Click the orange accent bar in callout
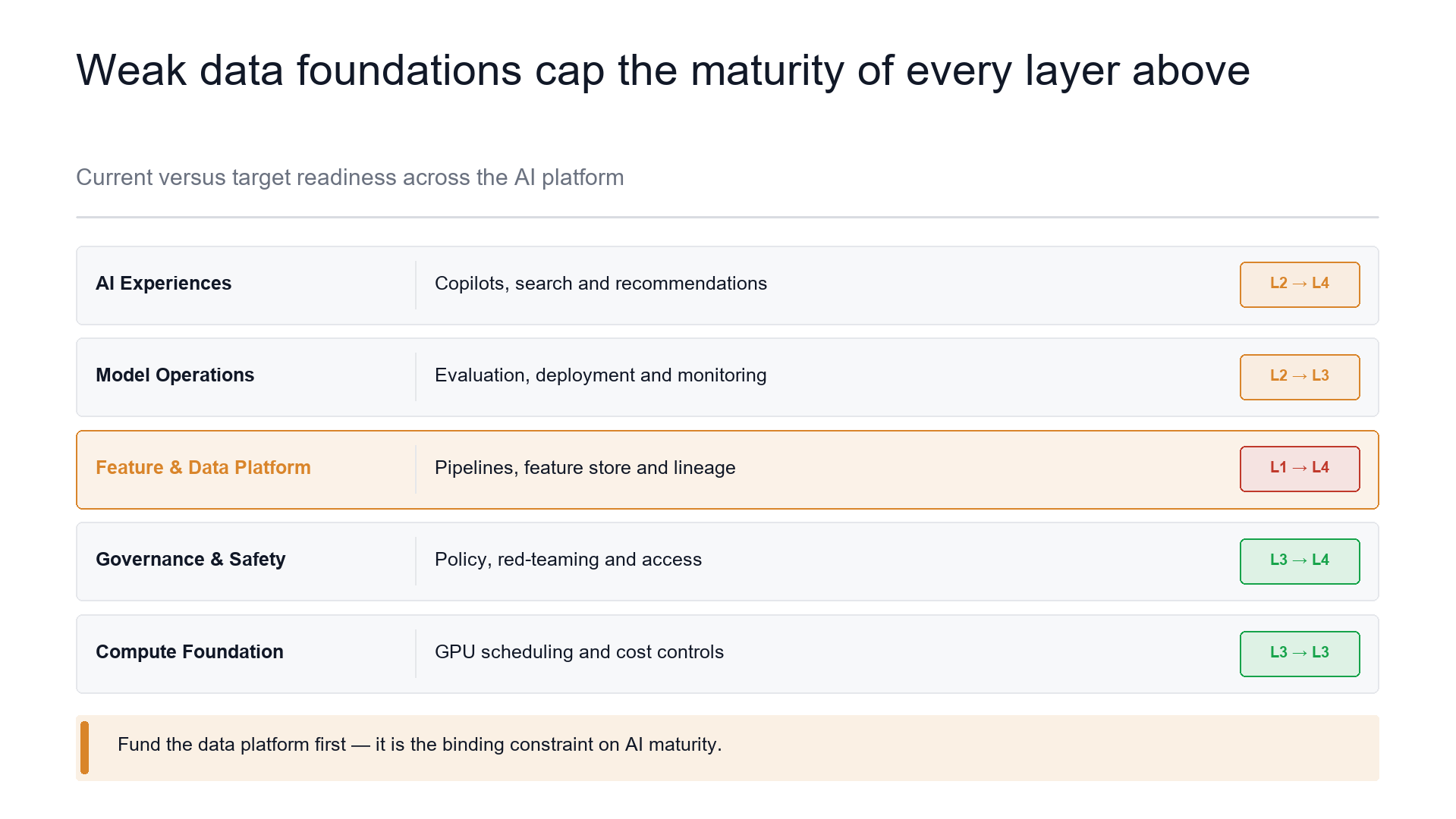This screenshot has width=1456, height=819. [x=84, y=748]
